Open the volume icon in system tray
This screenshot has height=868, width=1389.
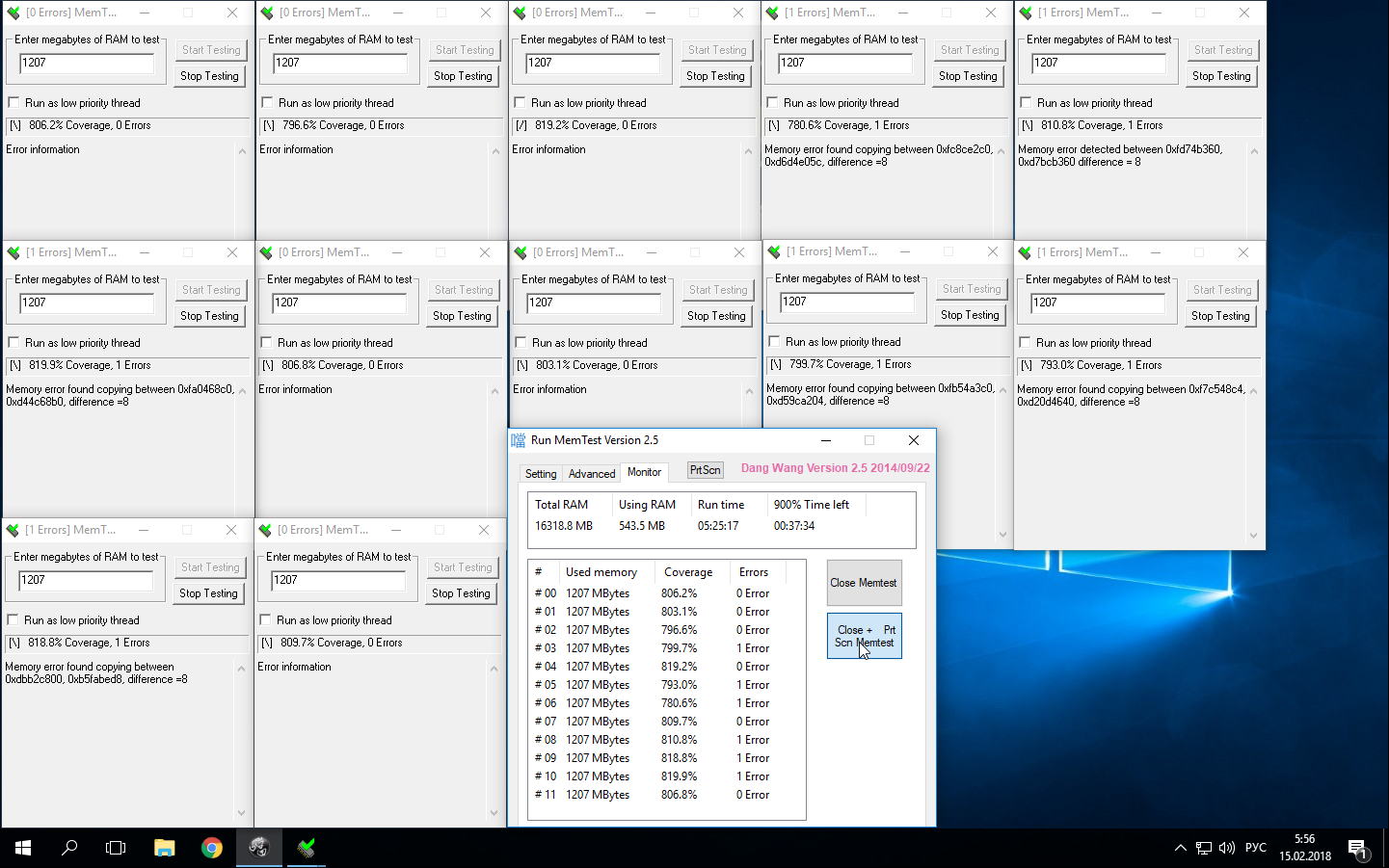click(x=1227, y=848)
